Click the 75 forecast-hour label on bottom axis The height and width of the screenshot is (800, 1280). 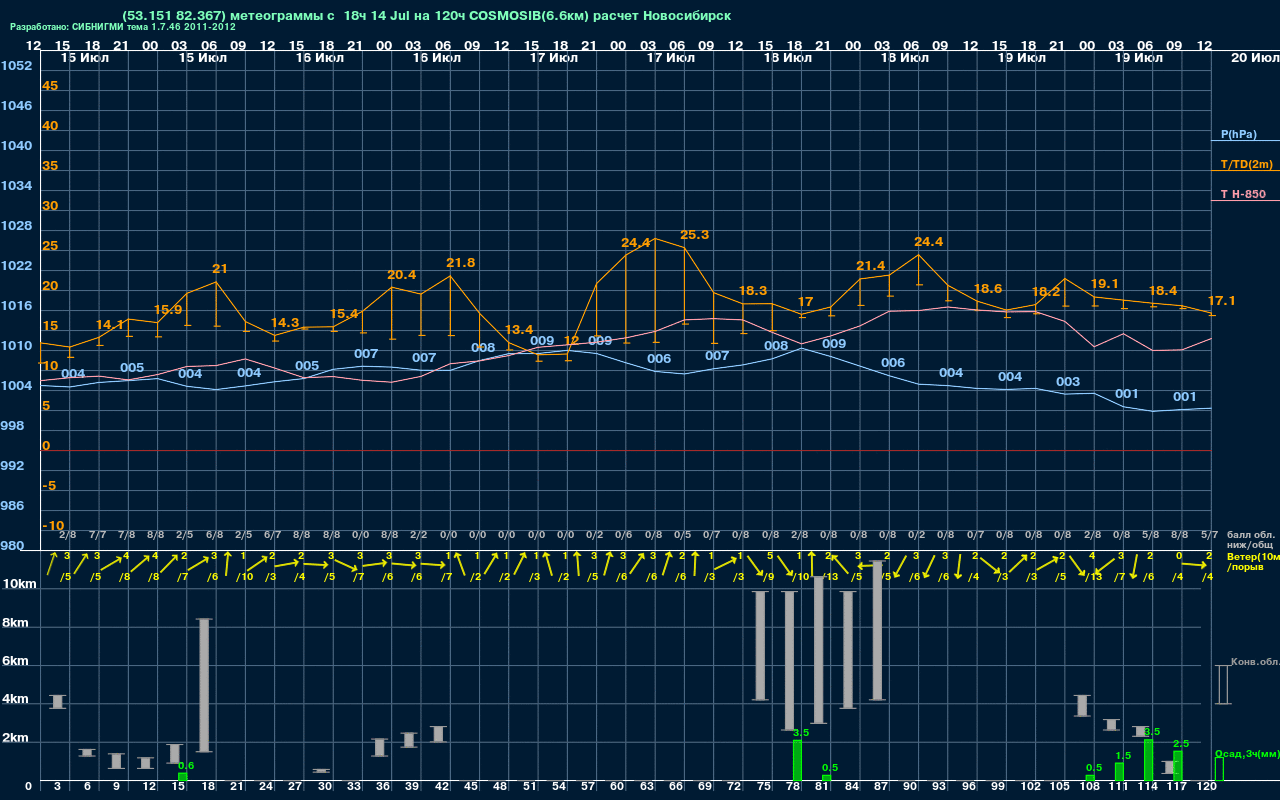point(763,787)
